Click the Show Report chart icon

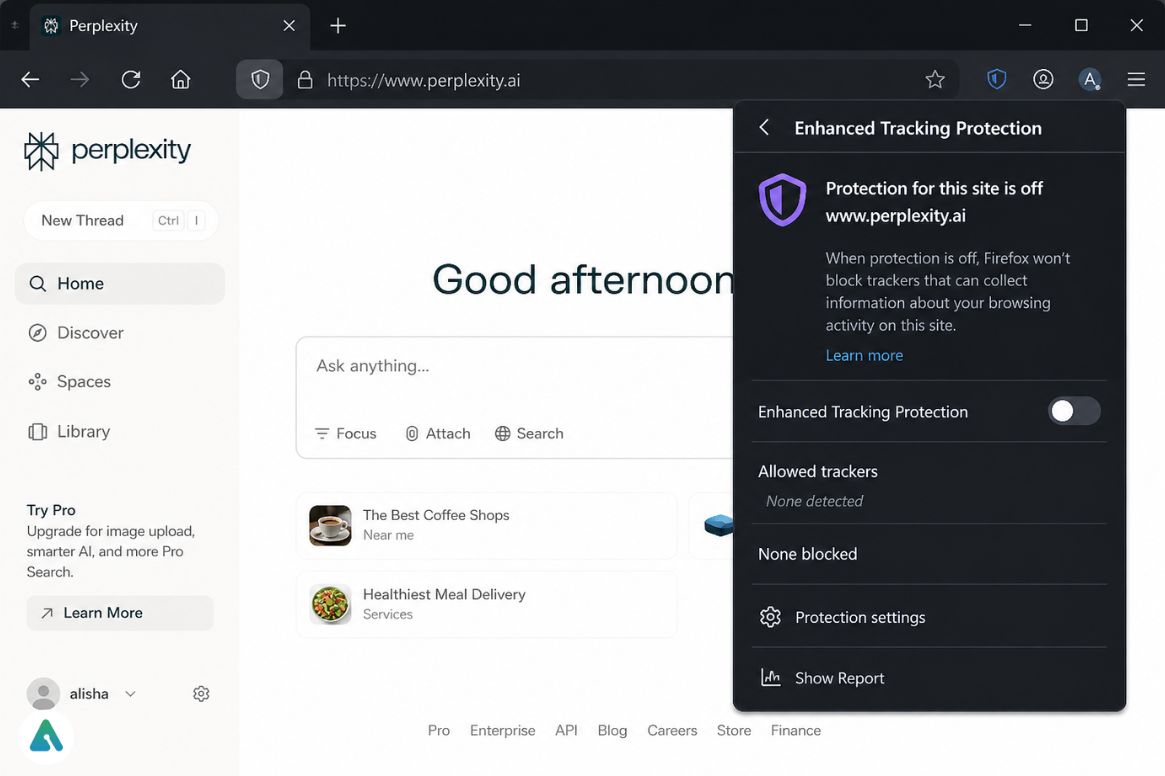point(770,677)
